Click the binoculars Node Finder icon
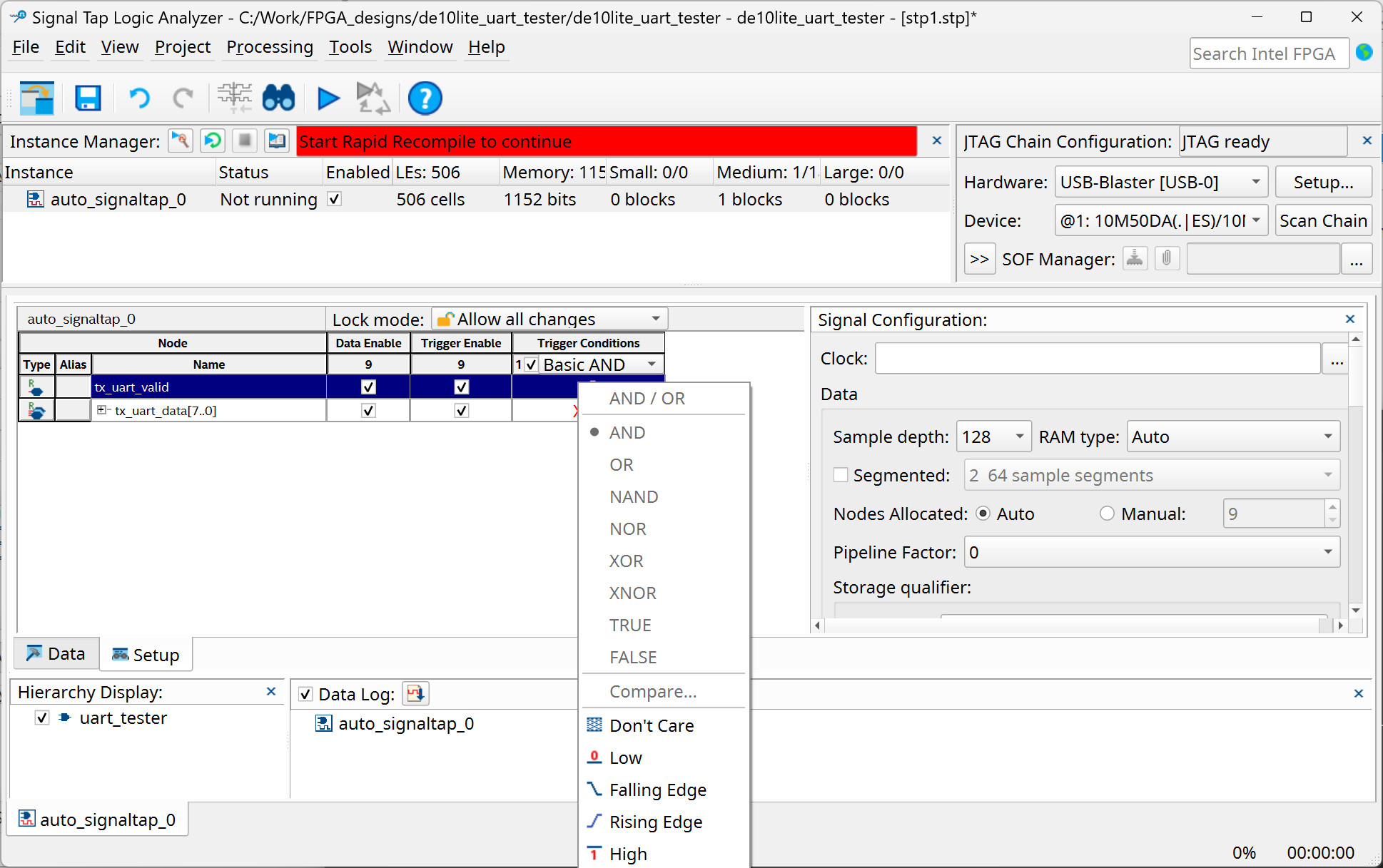The height and width of the screenshot is (868, 1383). click(x=278, y=98)
